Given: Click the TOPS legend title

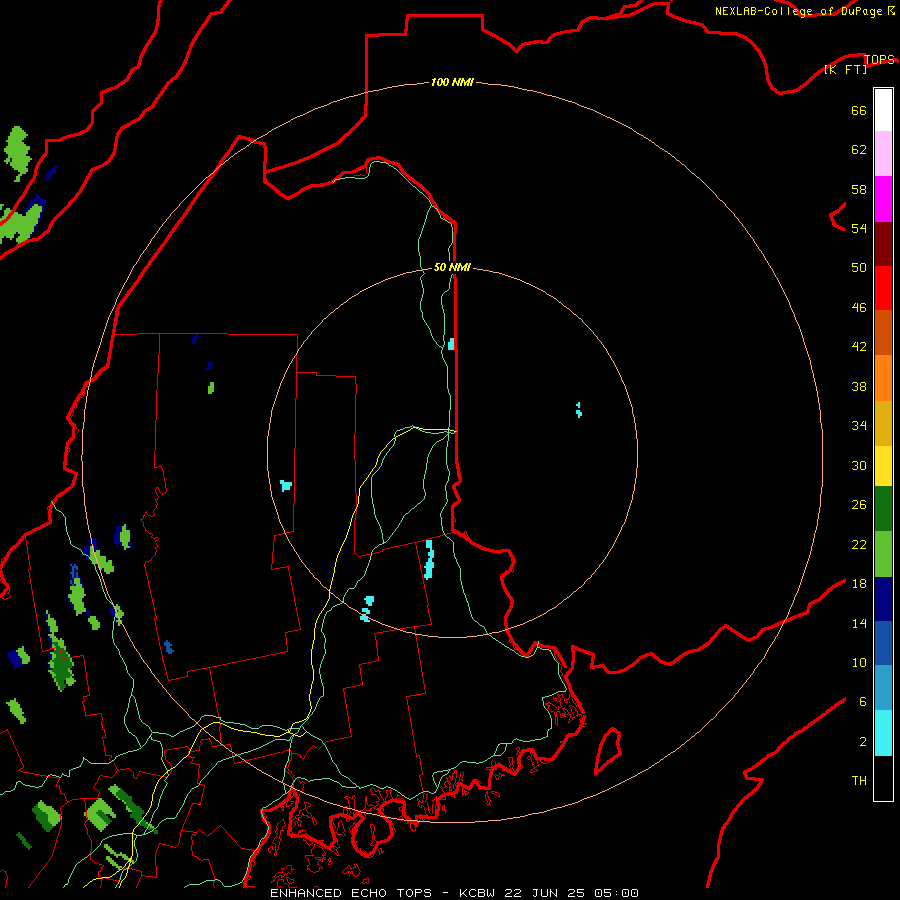Looking at the screenshot, I should click(879, 59).
